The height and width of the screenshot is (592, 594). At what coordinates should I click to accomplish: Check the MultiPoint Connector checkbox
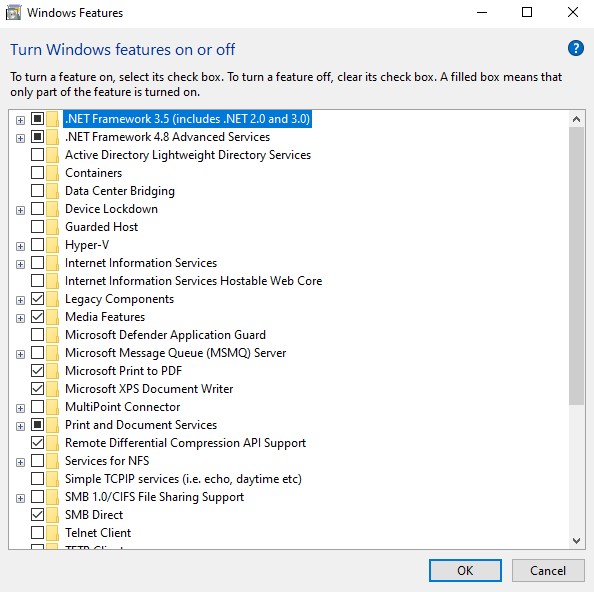pos(38,406)
